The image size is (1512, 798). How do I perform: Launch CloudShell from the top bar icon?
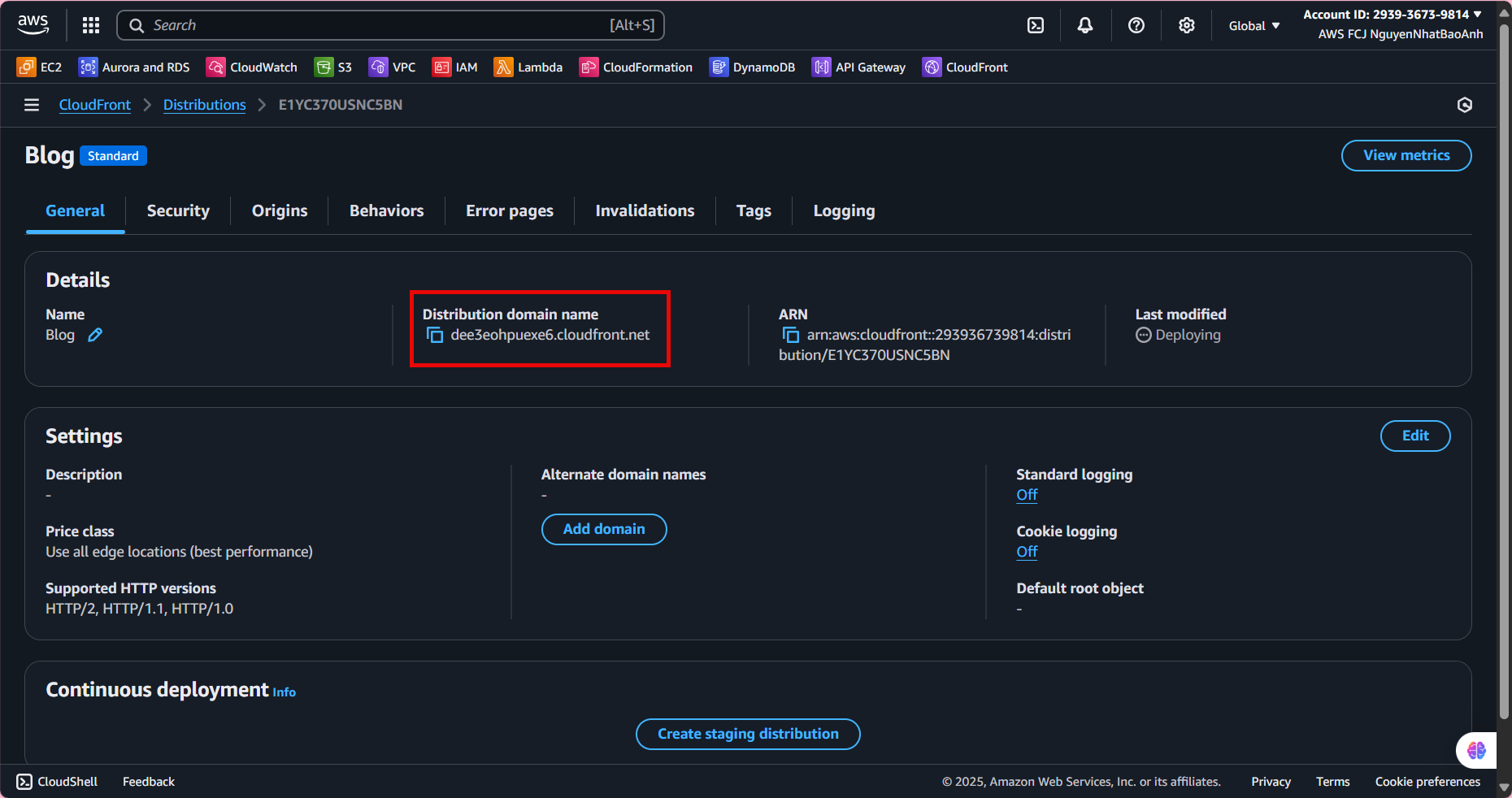[1036, 25]
